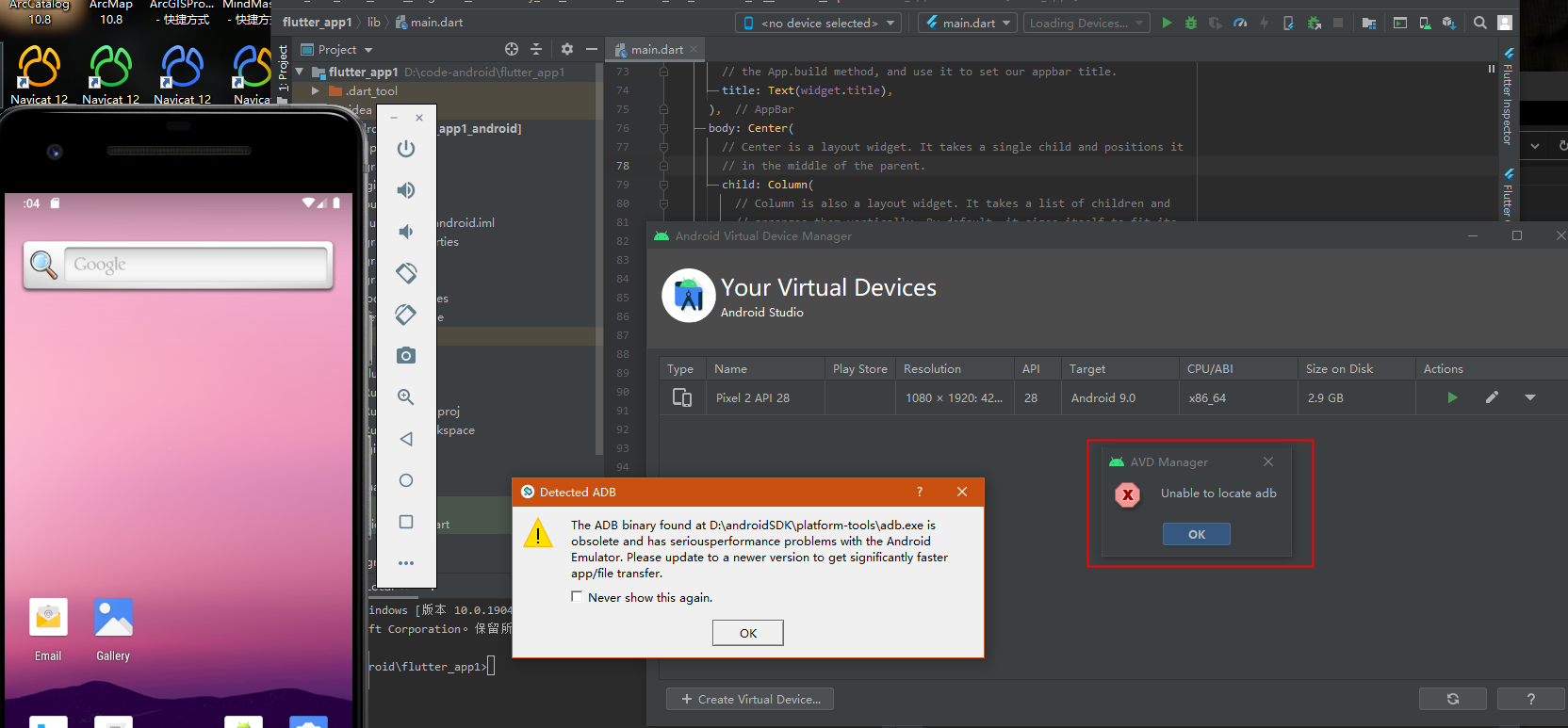The image size is (1568, 728).
Task: Tap emulator Overview square icon
Action: click(x=406, y=522)
